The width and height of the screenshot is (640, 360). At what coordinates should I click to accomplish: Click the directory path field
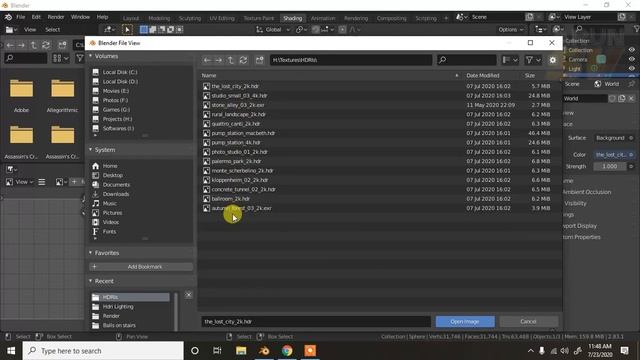(x=351, y=60)
